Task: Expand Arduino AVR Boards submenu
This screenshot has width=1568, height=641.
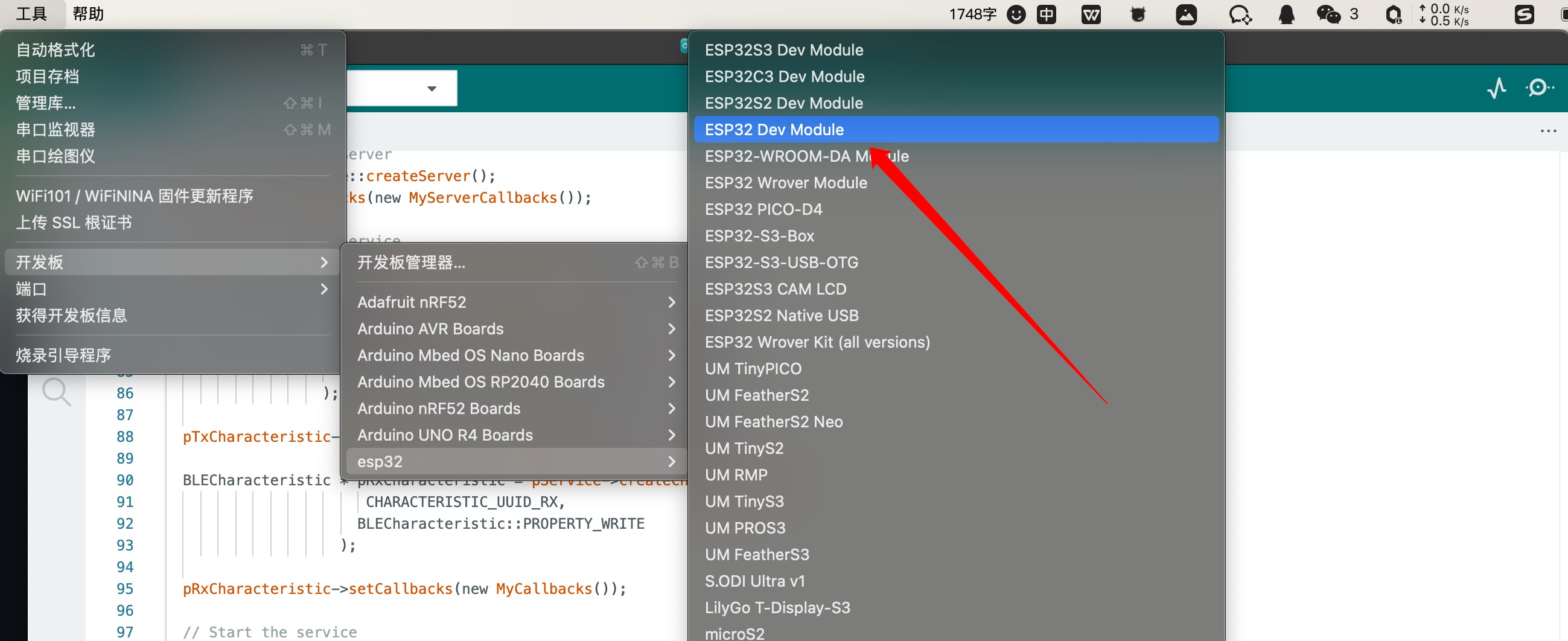Action: [x=517, y=329]
